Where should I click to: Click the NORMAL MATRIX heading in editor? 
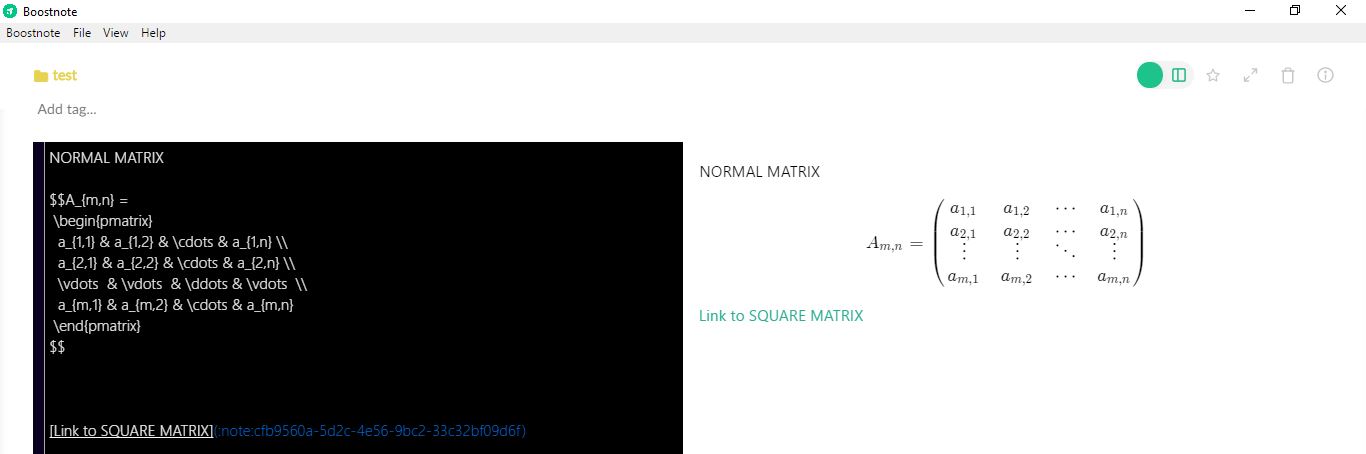106,158
